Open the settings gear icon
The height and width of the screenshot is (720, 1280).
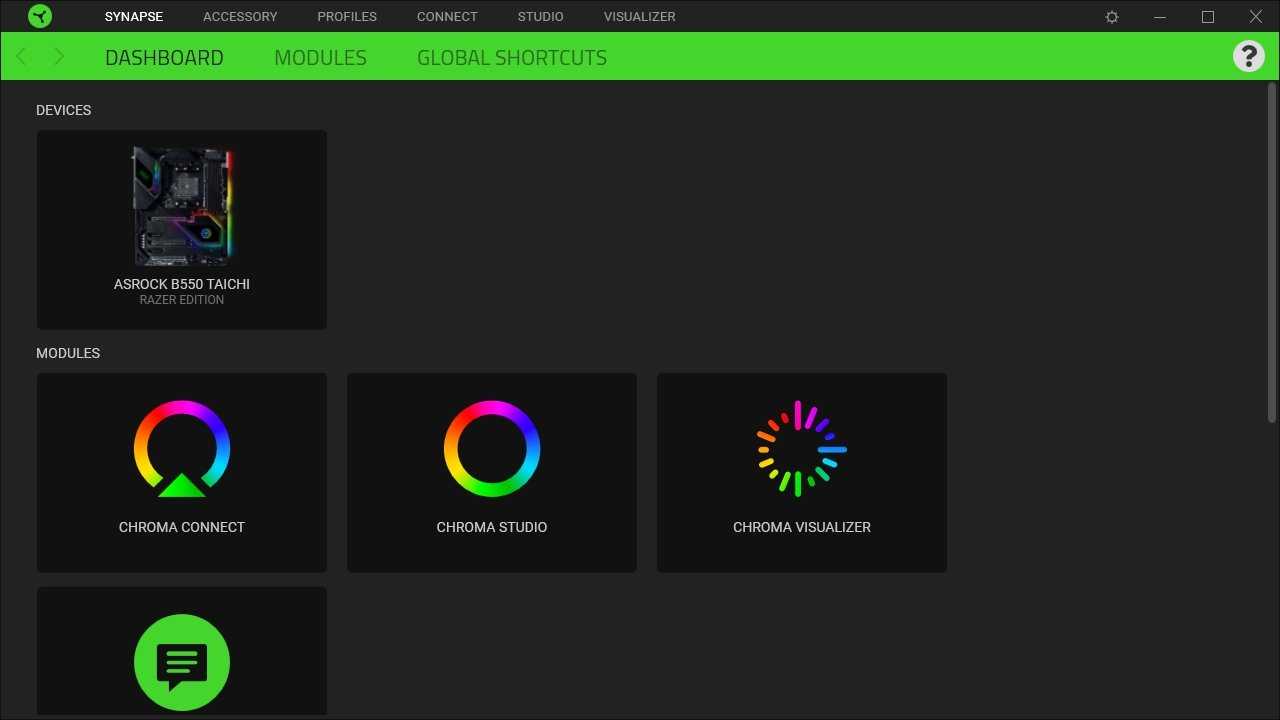[1112, 17]
